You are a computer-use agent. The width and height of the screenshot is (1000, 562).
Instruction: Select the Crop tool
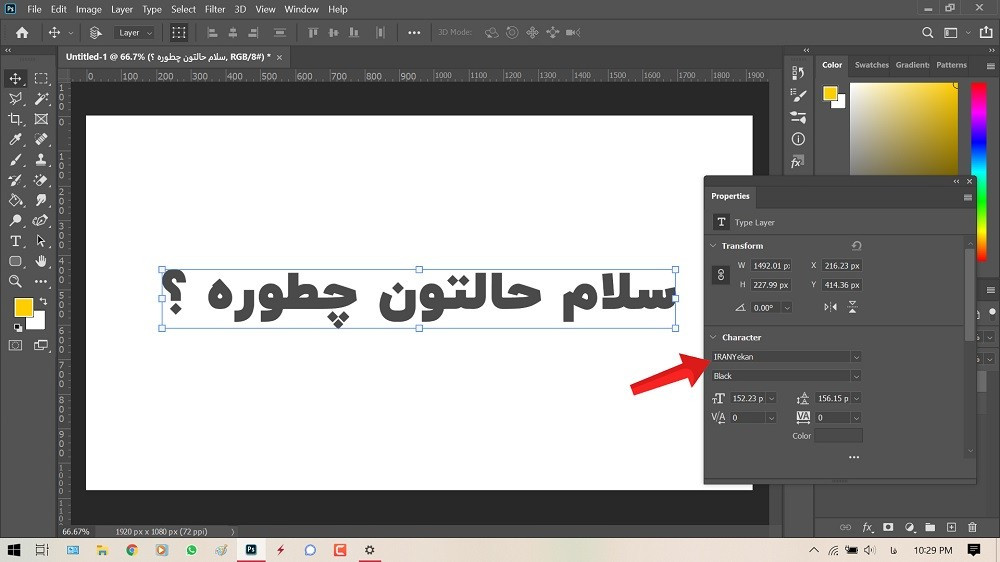coord(15,119)
